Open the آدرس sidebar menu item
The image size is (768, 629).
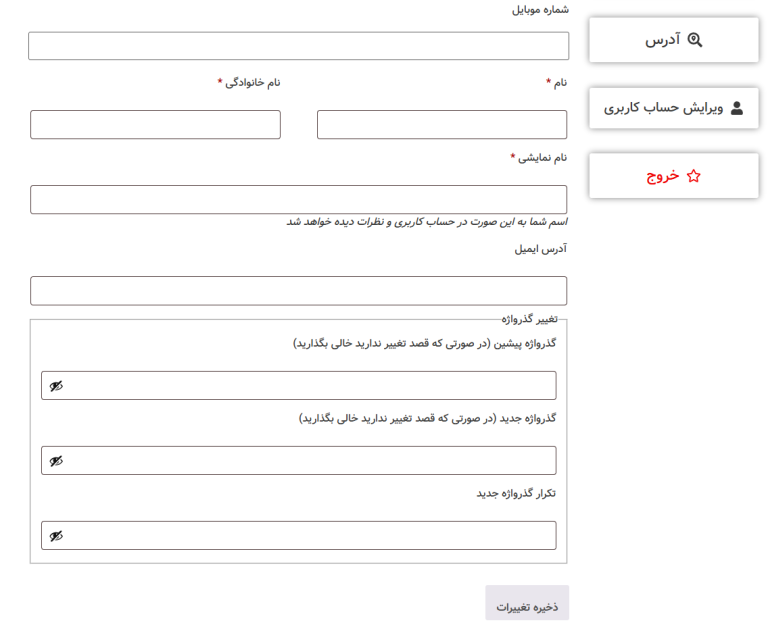[674, 40]
